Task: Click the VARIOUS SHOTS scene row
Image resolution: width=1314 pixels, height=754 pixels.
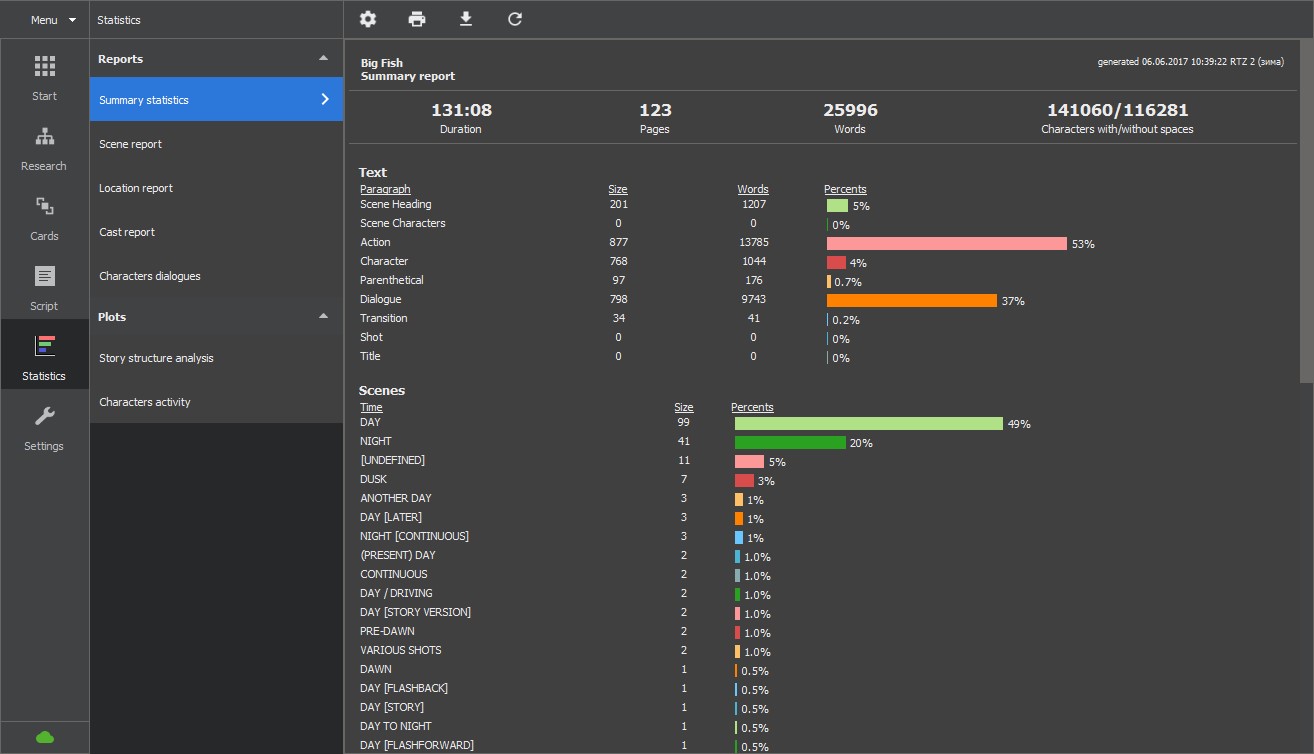Action: 400,650
